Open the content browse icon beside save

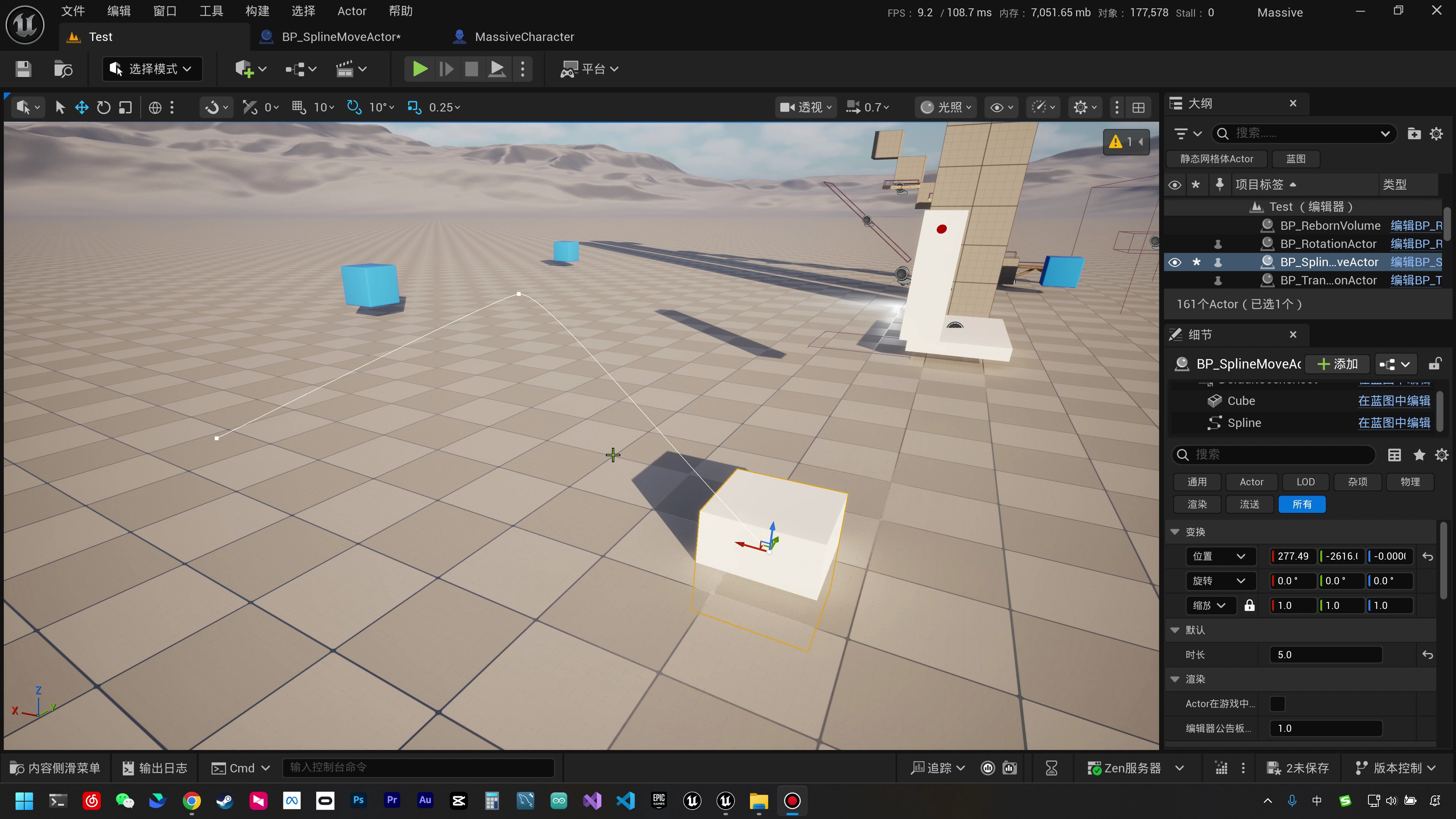(63, 69)
